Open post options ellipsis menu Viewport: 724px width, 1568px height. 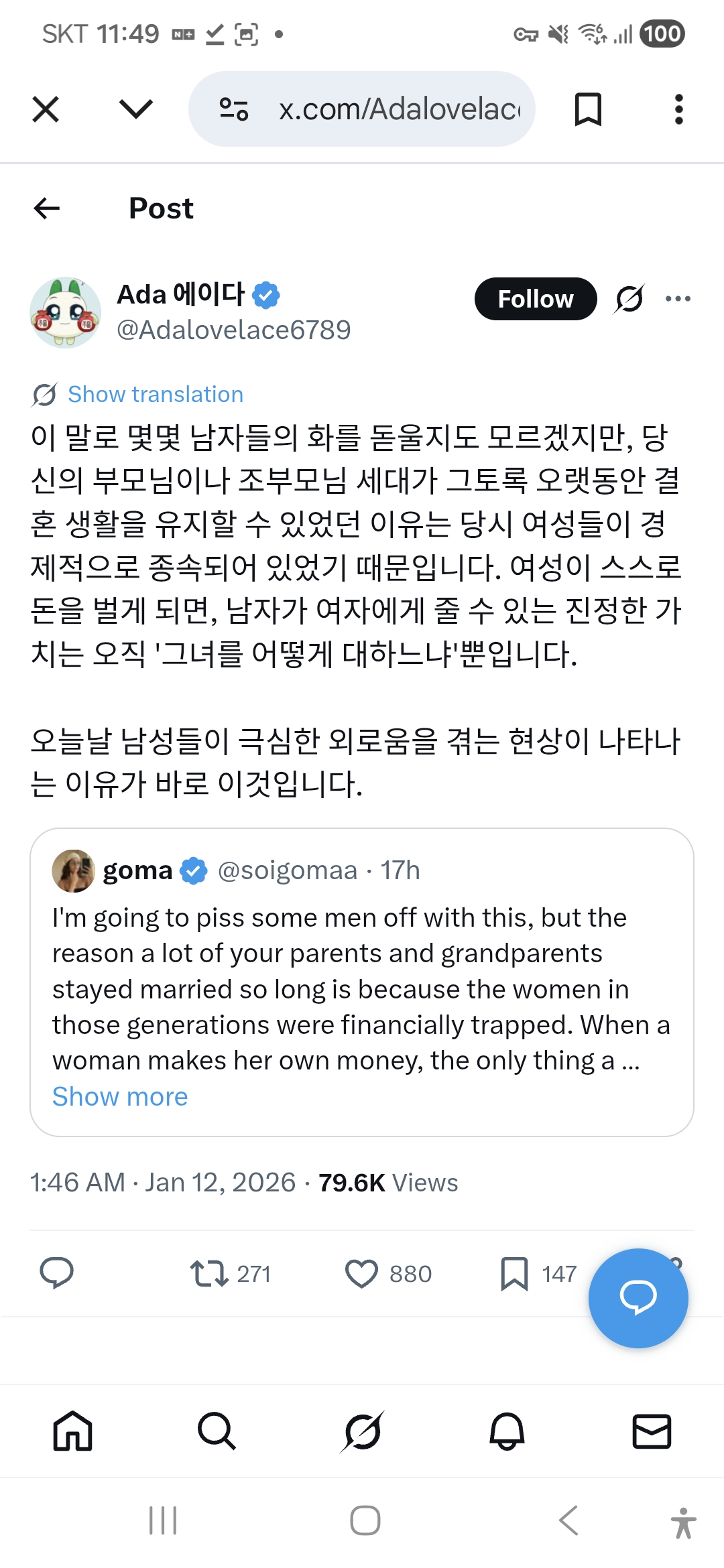pos(678,299)
